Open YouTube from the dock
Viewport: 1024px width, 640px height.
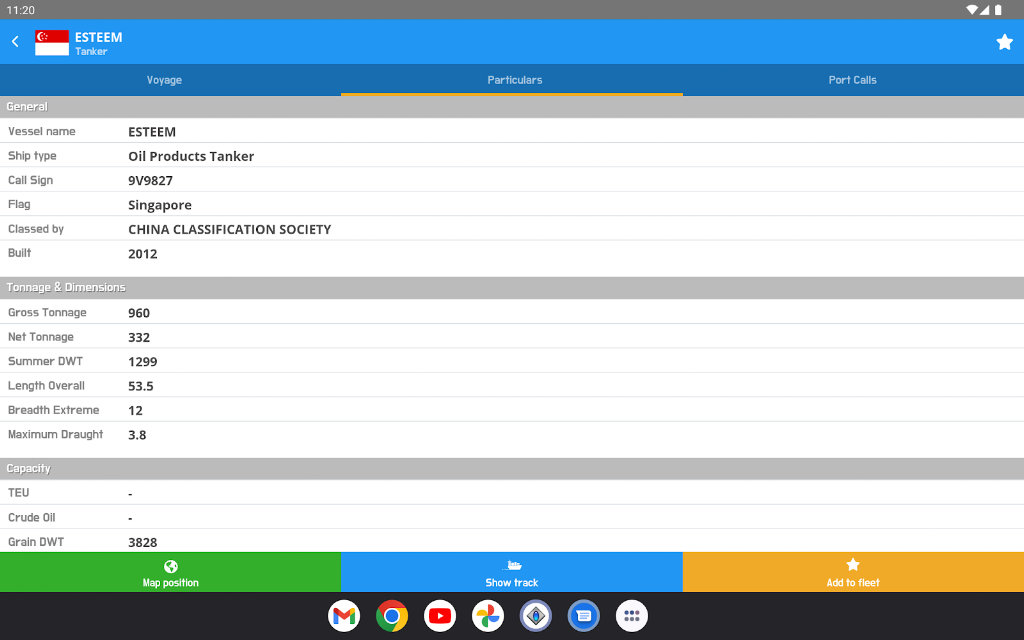440,616
